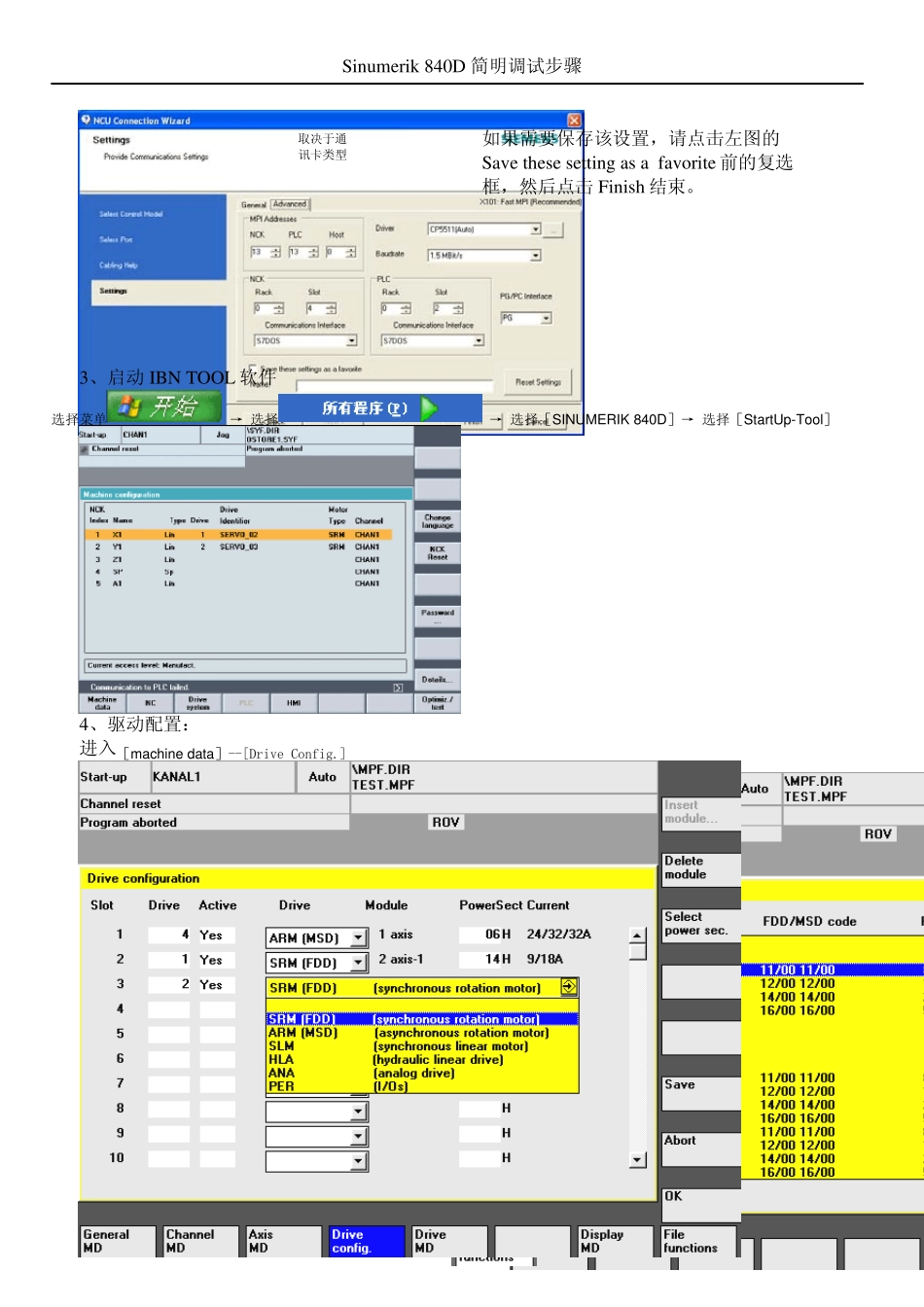Choose PER (I/Os) option
This screenshot has width=924, height=1307.
[422, 1086]
